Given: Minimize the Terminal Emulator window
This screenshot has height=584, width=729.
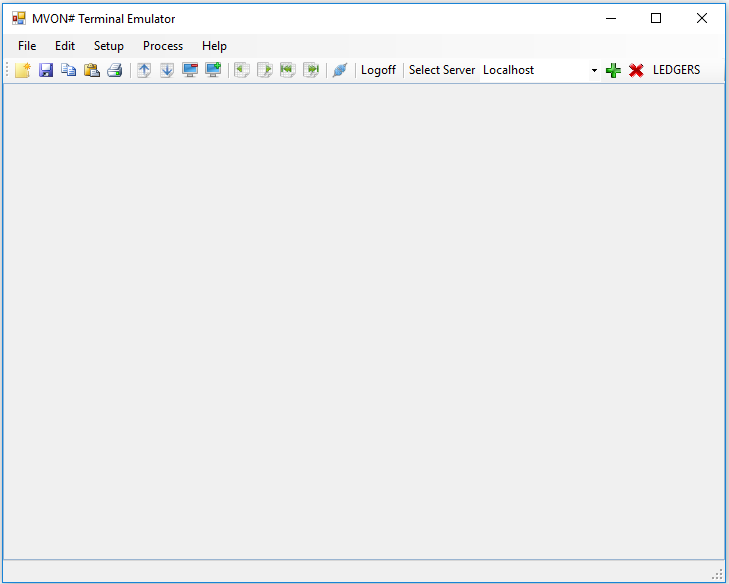Looking at the screenshot, I should [611, 19].
